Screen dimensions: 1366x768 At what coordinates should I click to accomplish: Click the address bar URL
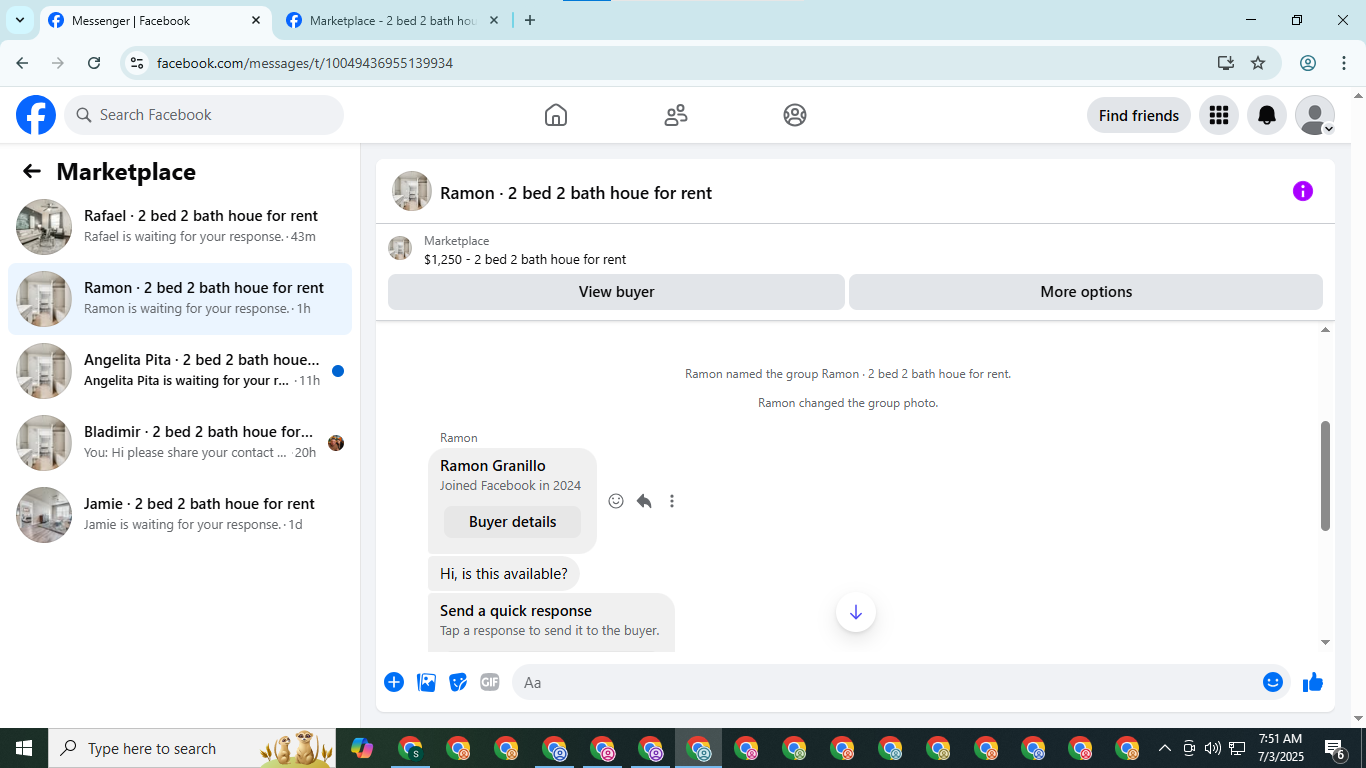[x=305, y=63]
